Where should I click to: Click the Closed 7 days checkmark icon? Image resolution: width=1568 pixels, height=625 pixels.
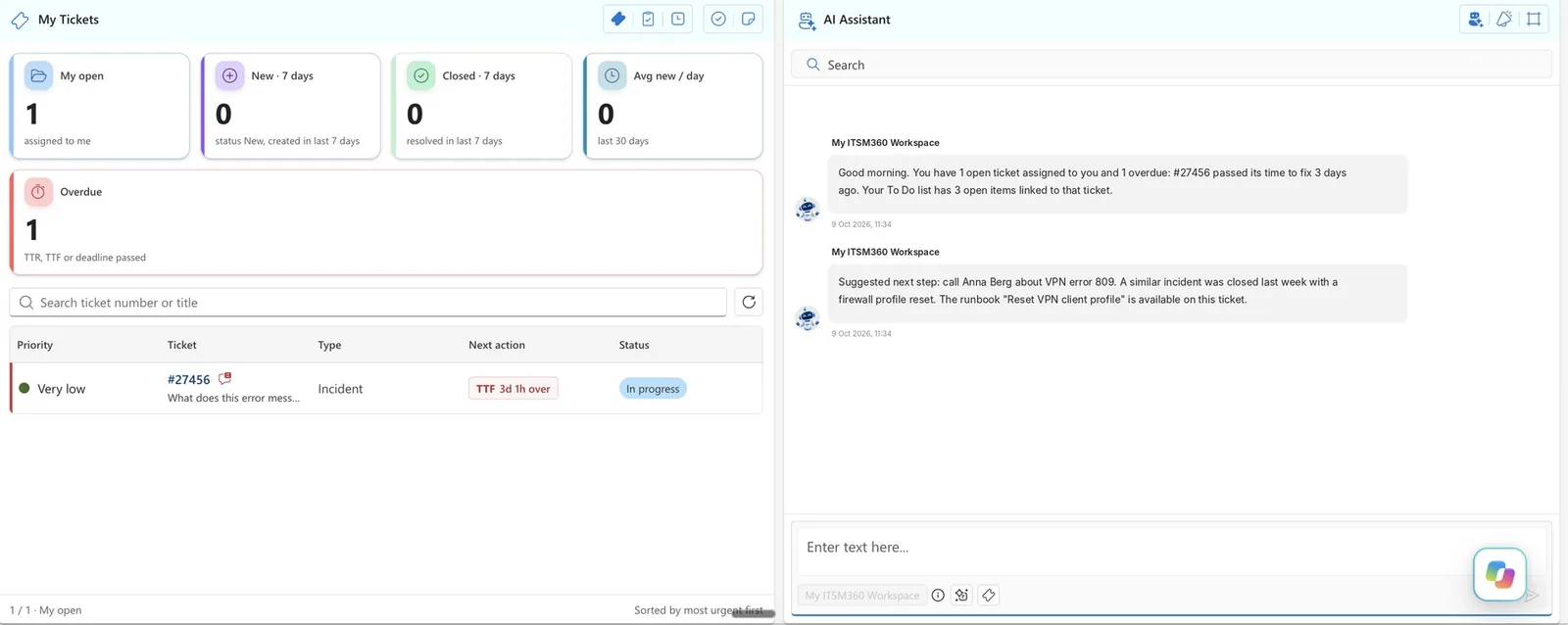coord(420,75)
